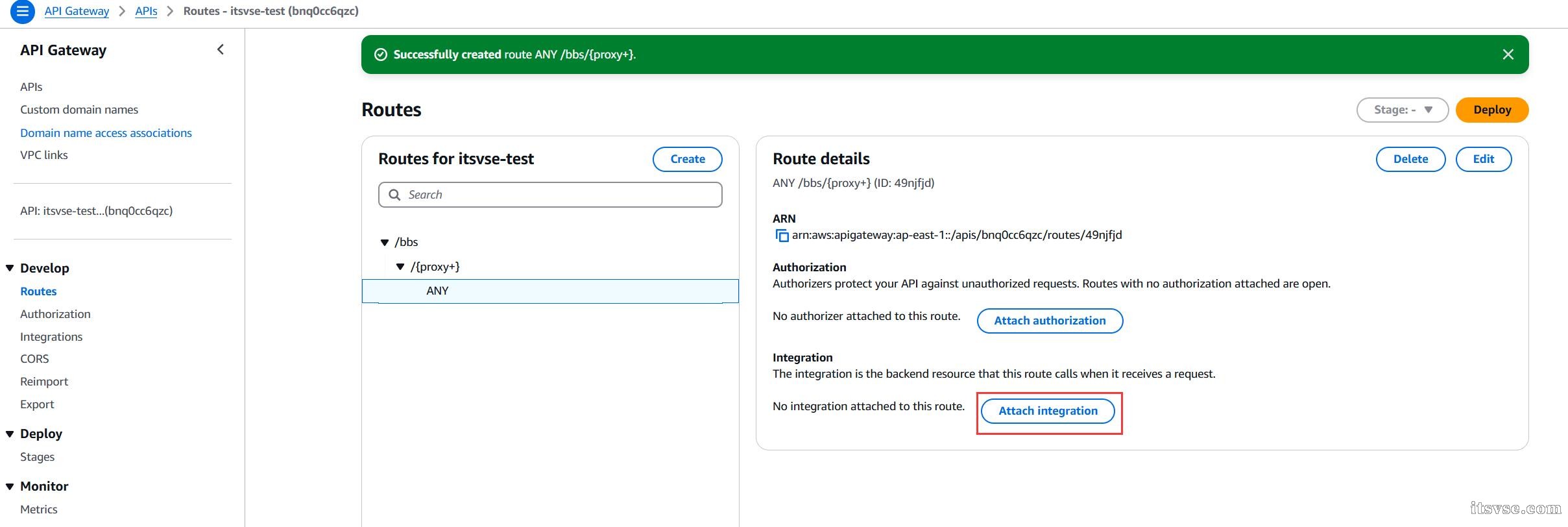Viewport: 1568px width, 527px height.
Task: Collapse the Monitor sidebar section
Action: [10, 486]
